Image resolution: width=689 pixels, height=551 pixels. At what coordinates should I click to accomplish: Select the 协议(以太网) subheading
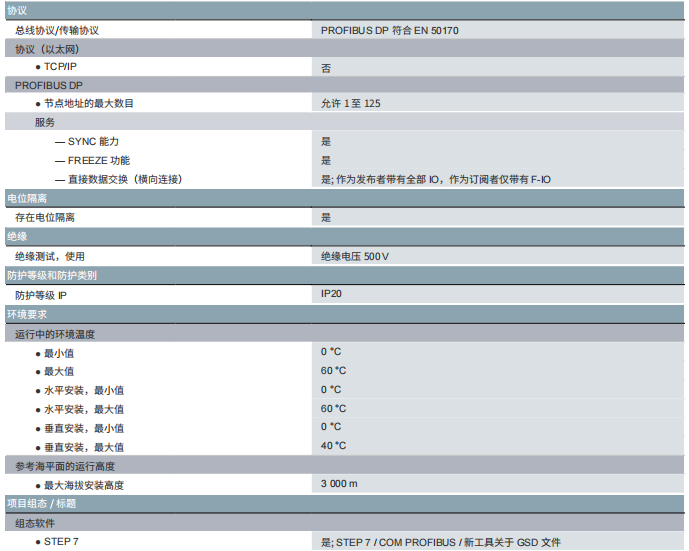[47, 49]
